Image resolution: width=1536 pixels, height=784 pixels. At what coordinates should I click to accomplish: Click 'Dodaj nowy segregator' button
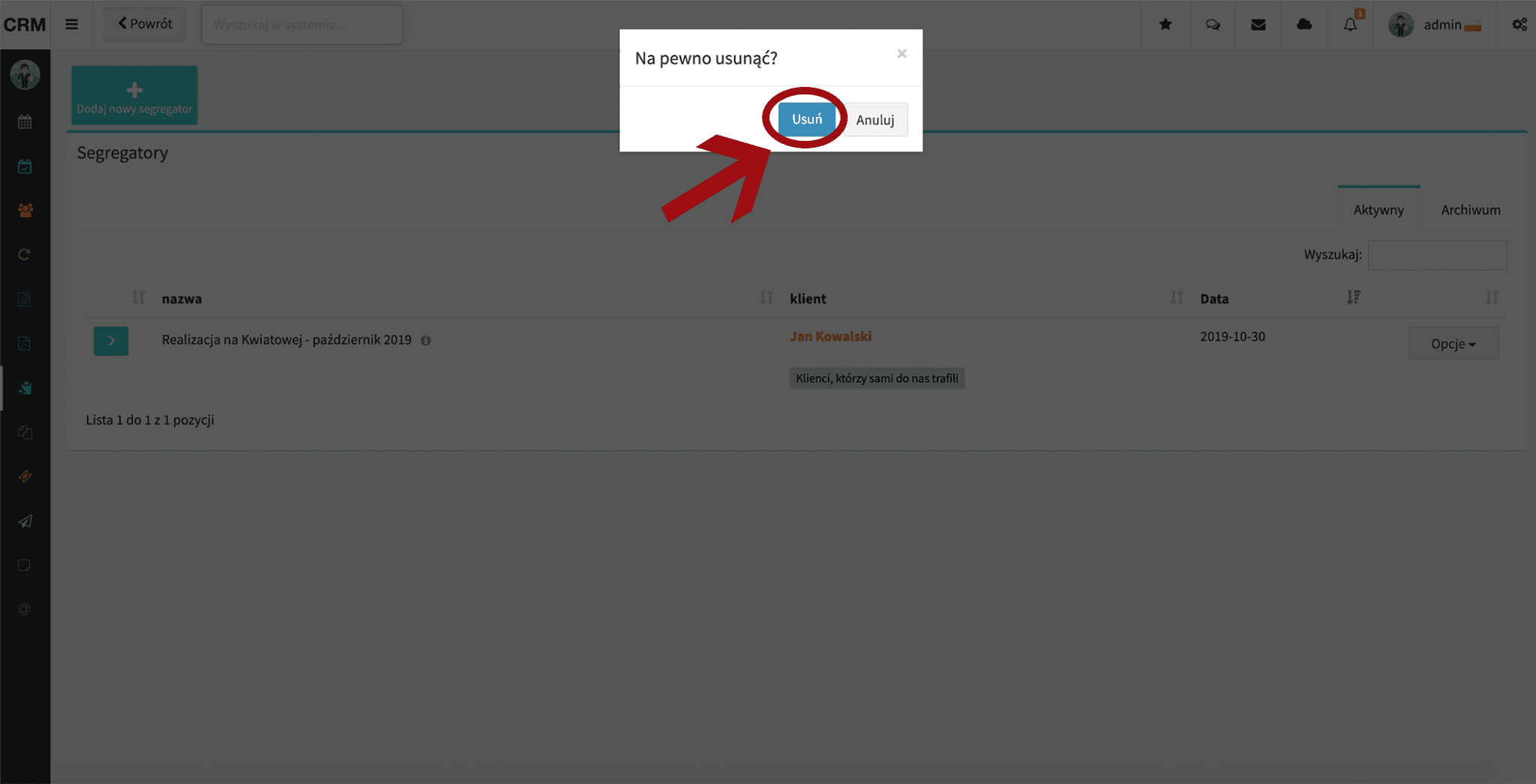(135, 95)
